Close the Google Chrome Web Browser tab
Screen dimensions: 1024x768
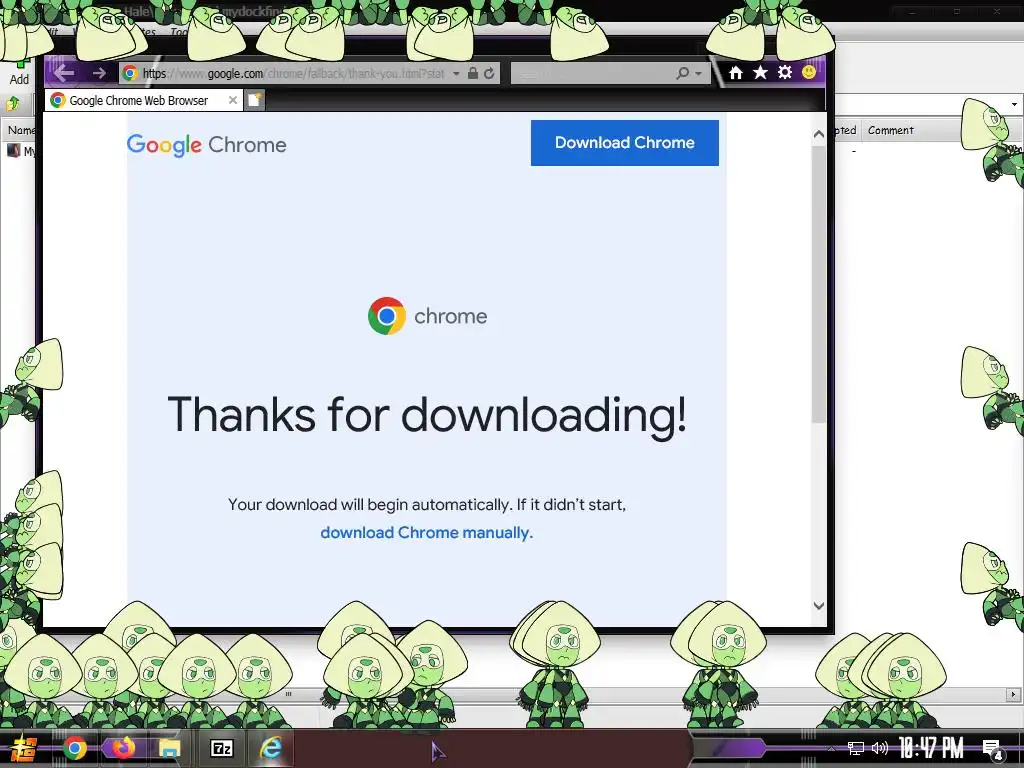[232, 100]
